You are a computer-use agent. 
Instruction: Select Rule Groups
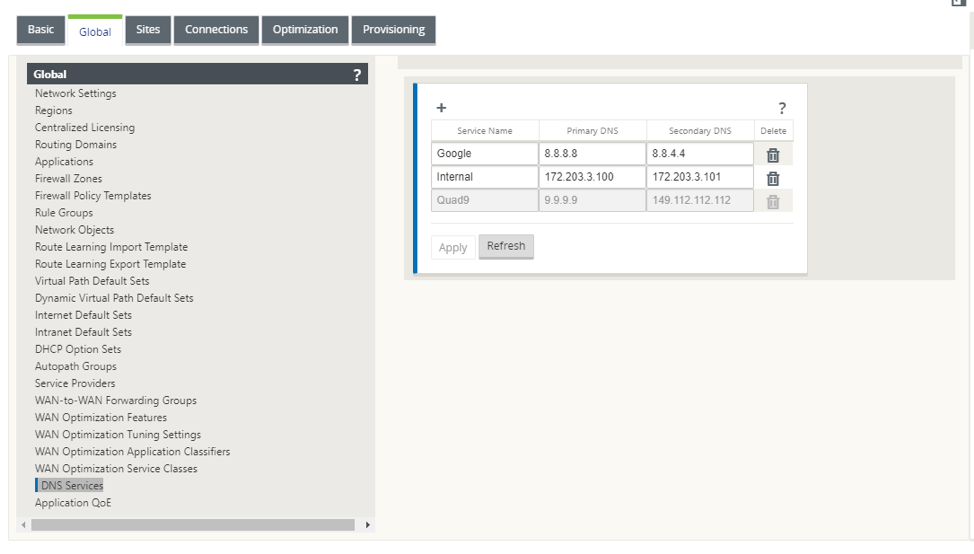point(64,213)
